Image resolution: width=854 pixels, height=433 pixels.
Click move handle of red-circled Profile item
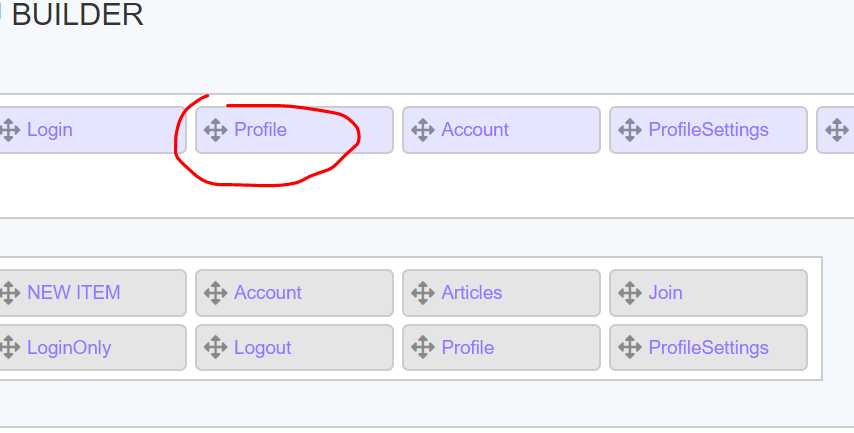(x=215, y=130)
